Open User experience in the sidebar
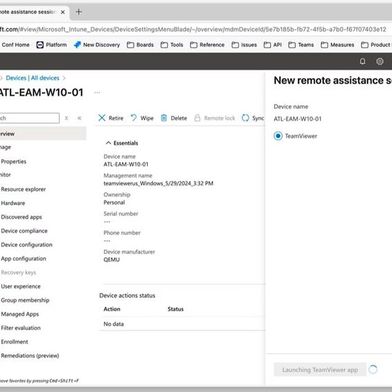This screenshot has height=392, width=392. click(21, 286)
